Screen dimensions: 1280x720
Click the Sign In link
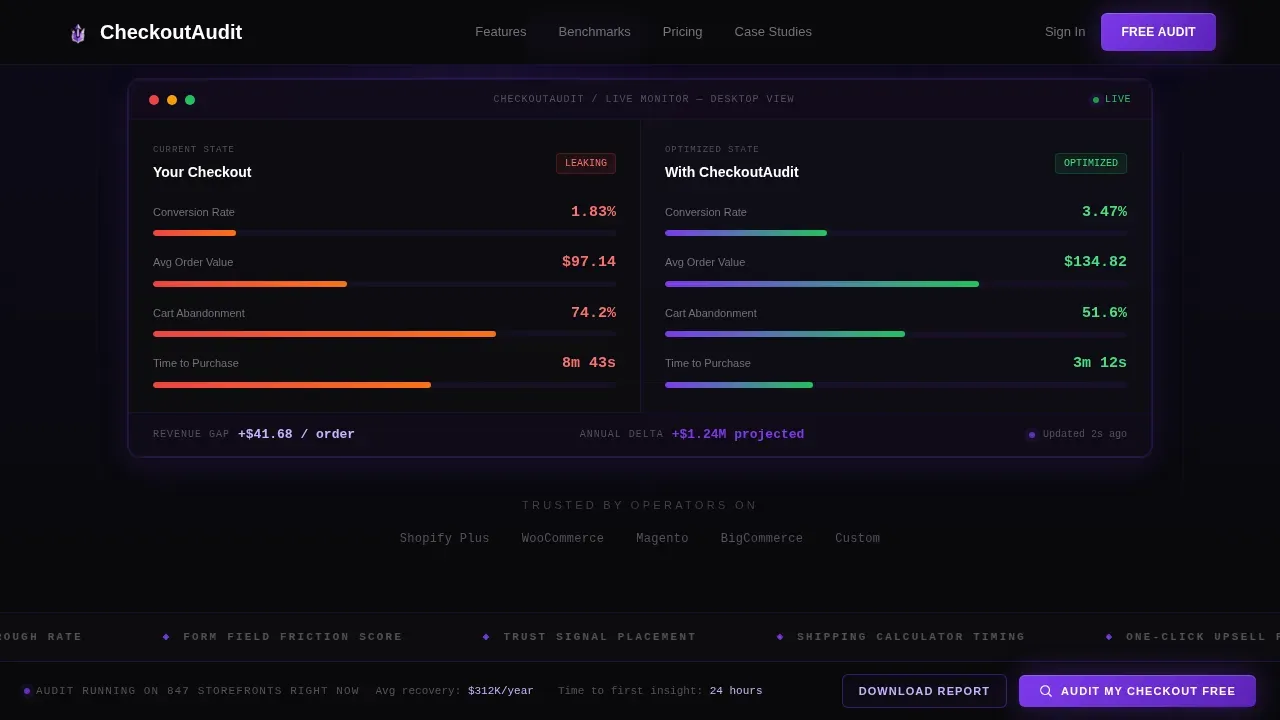(x=1065, y=32)
